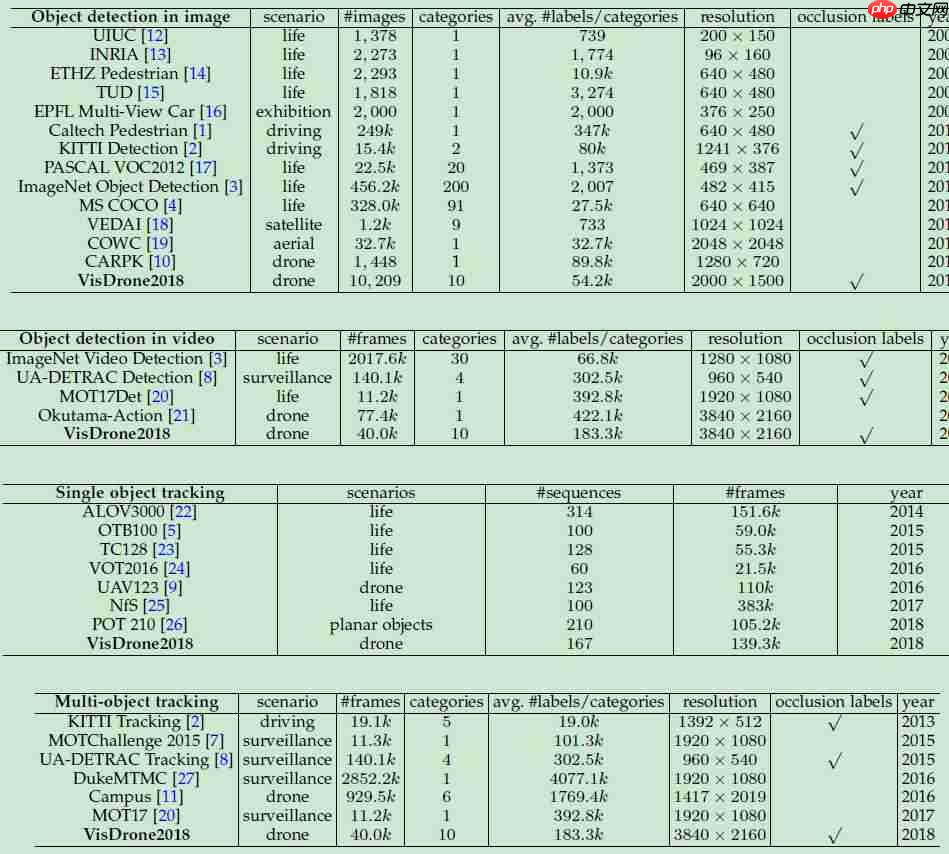This screenshot has height=854, width=949.
Task: Select the 'Object detection in image' header
Action: [x=131, y=17]
